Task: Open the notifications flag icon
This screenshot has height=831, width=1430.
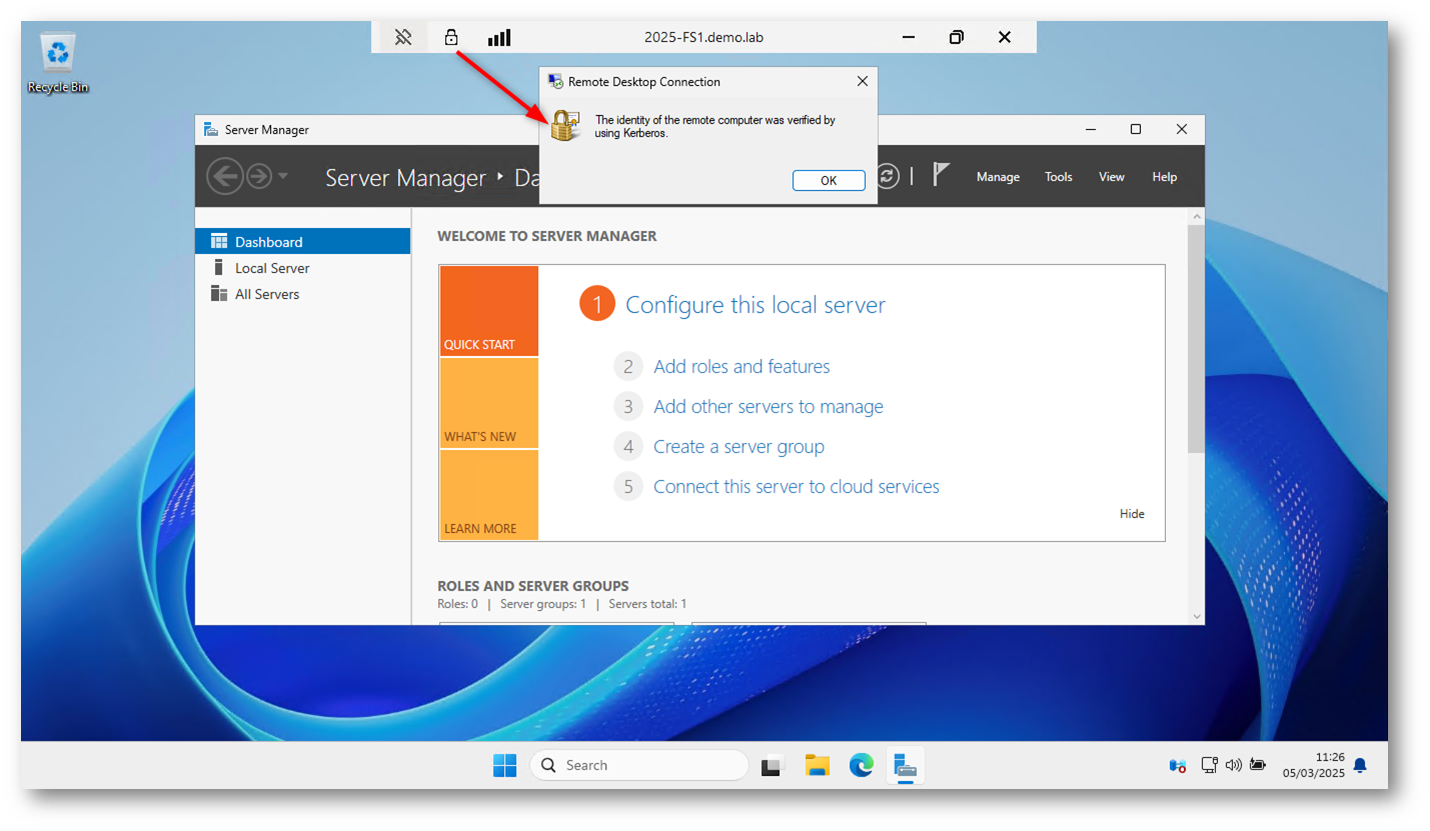Action: pos(941,175)
